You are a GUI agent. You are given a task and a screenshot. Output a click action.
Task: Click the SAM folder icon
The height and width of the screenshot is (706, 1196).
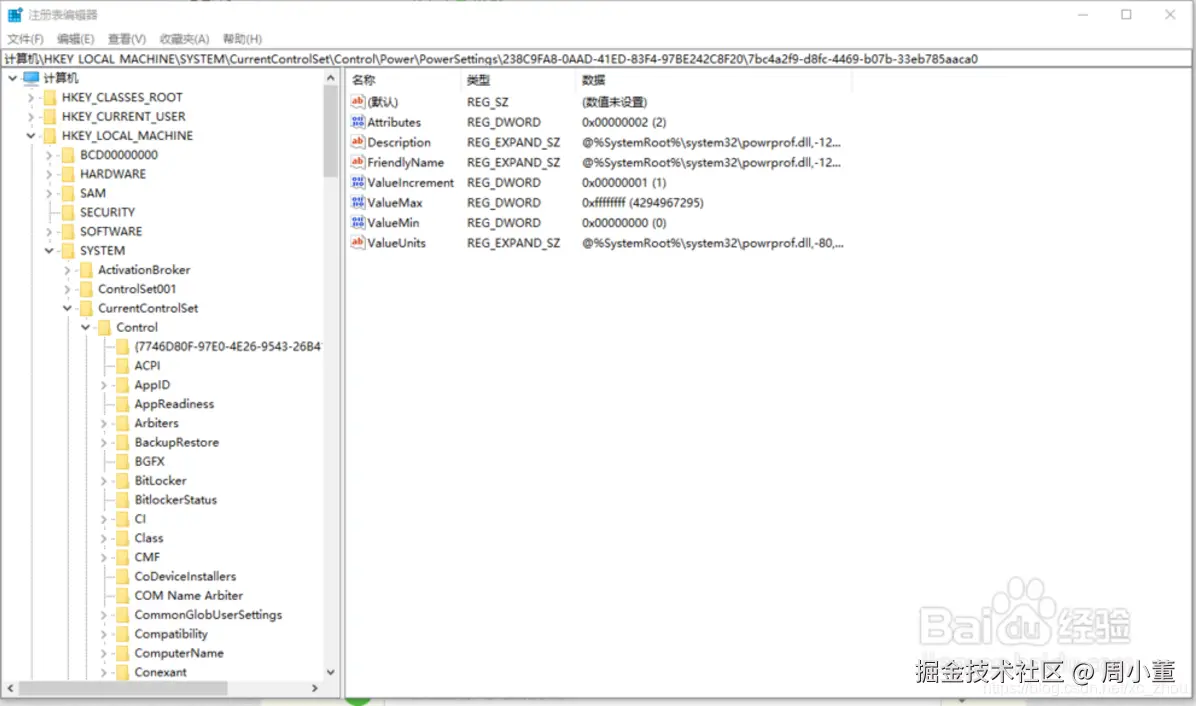pos(69,193)
